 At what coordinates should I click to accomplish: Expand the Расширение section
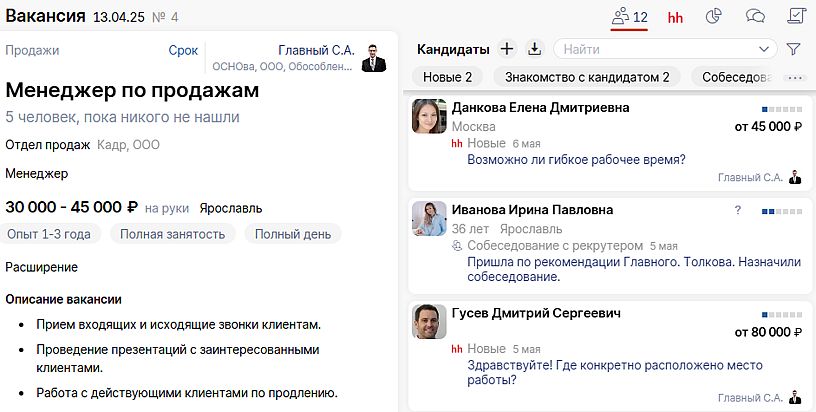tap(41, 267)
